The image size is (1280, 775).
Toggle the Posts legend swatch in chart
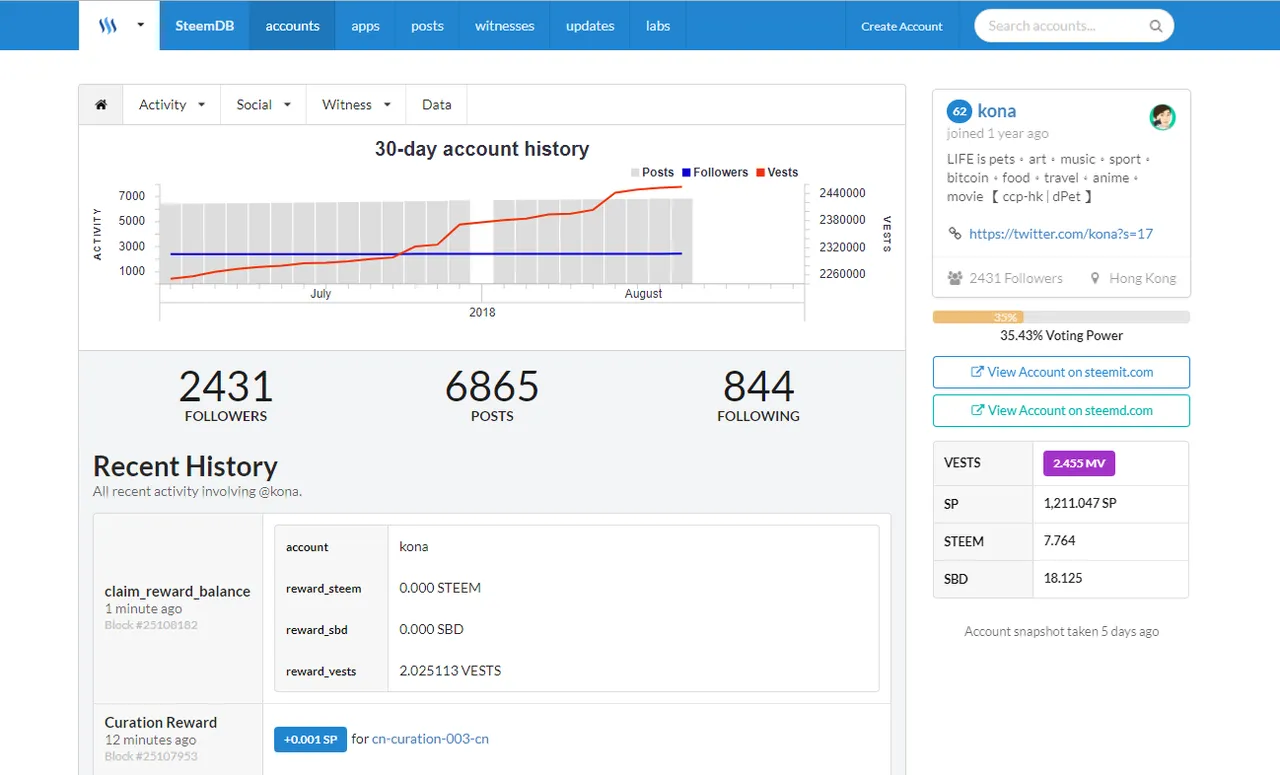click(635, 172)
